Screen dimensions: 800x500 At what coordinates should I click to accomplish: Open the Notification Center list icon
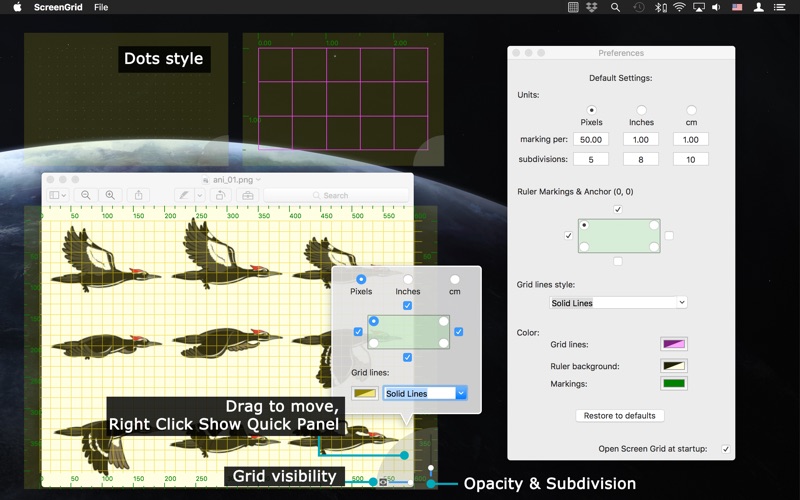coord(779,7)
